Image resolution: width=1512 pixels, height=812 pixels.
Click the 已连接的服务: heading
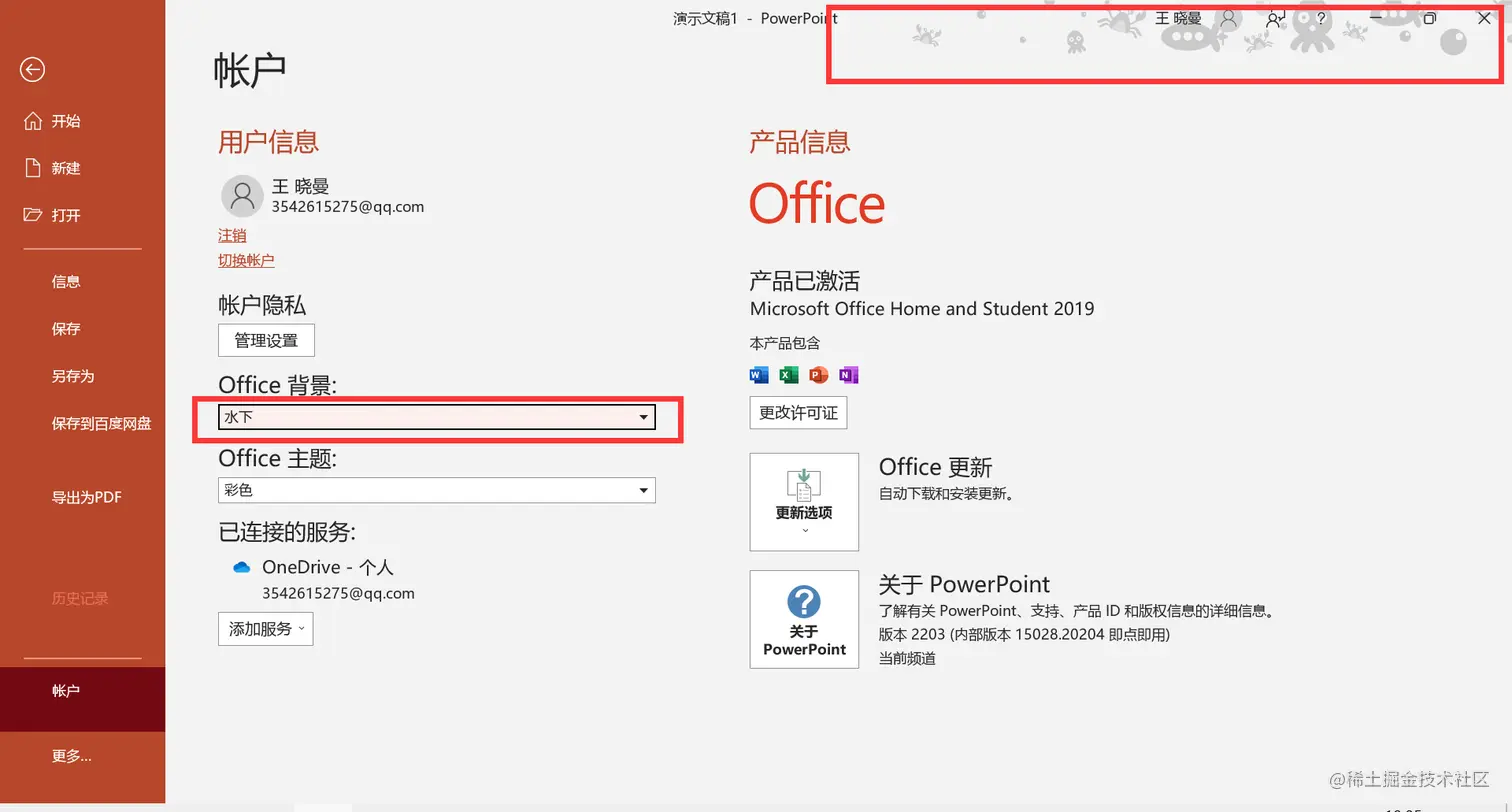click(x=287, y=531)
